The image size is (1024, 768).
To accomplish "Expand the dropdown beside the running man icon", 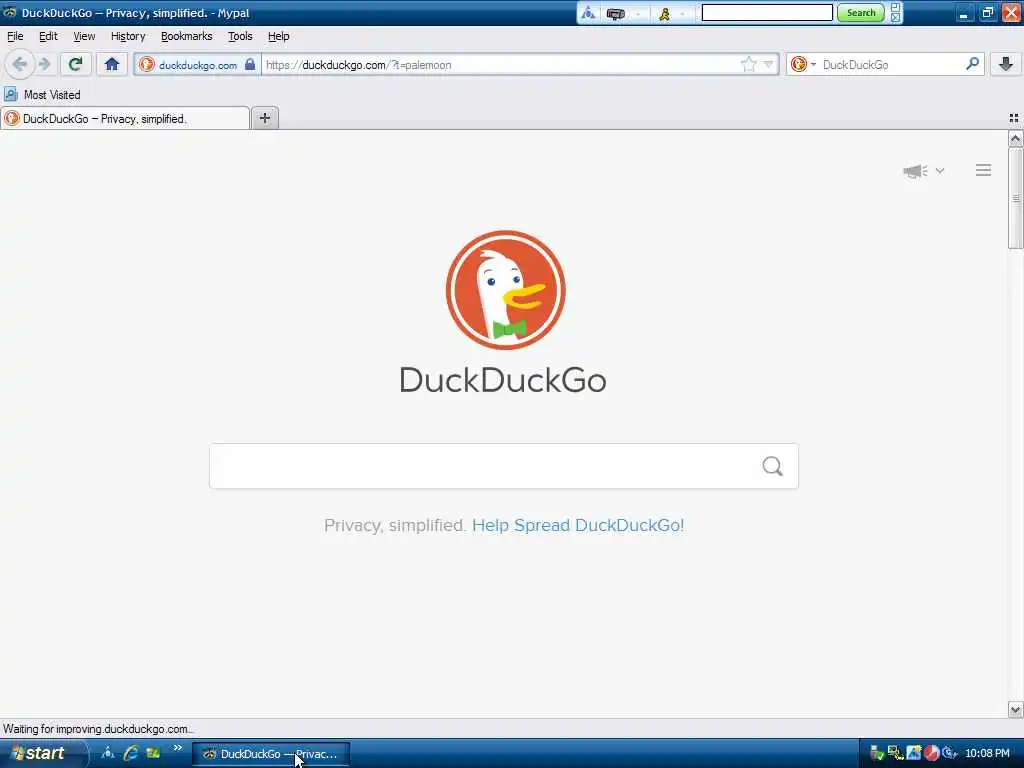I will click(682, 14).
